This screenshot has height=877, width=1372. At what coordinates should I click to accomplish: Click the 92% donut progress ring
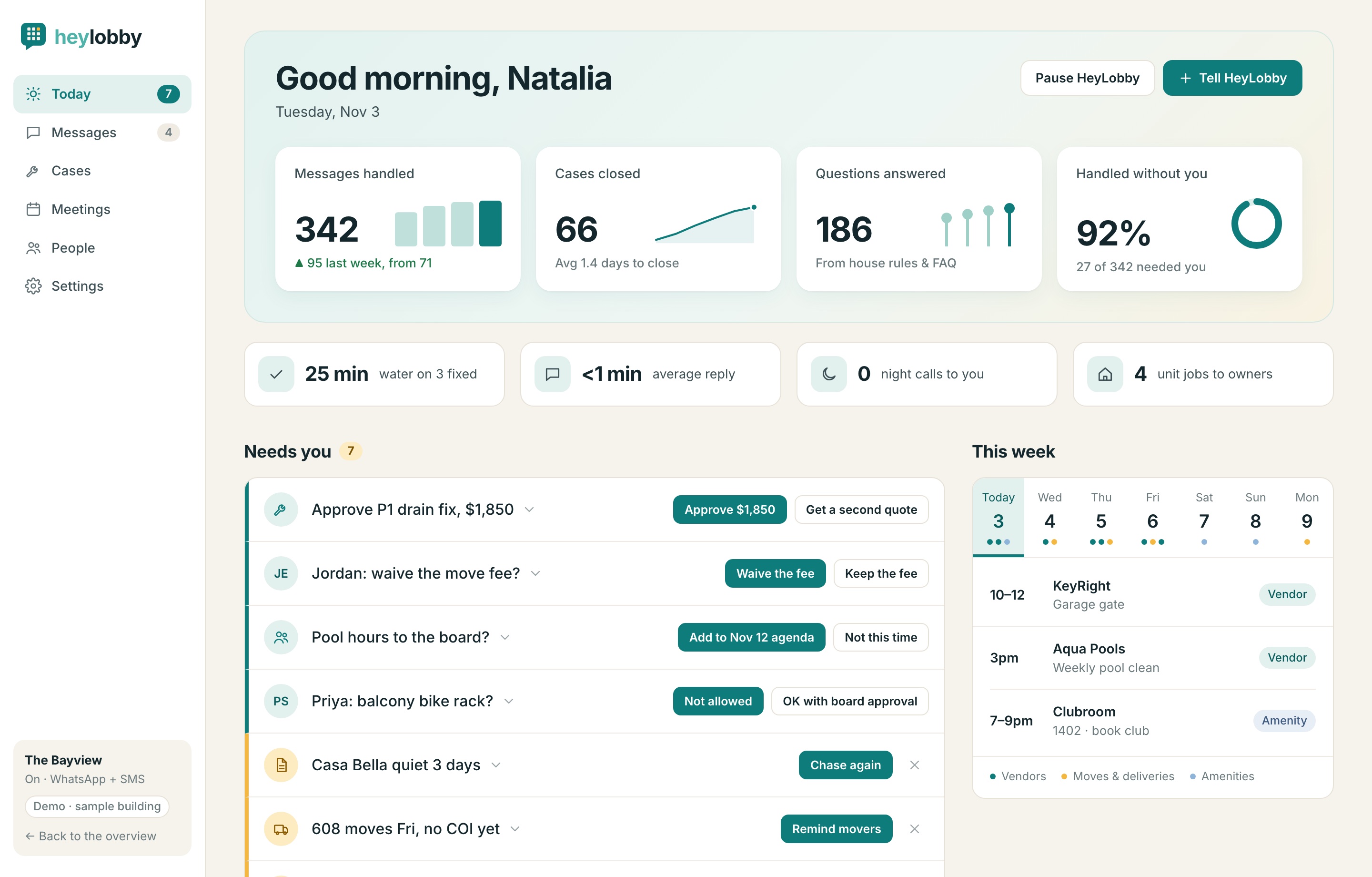point(1256,224)
